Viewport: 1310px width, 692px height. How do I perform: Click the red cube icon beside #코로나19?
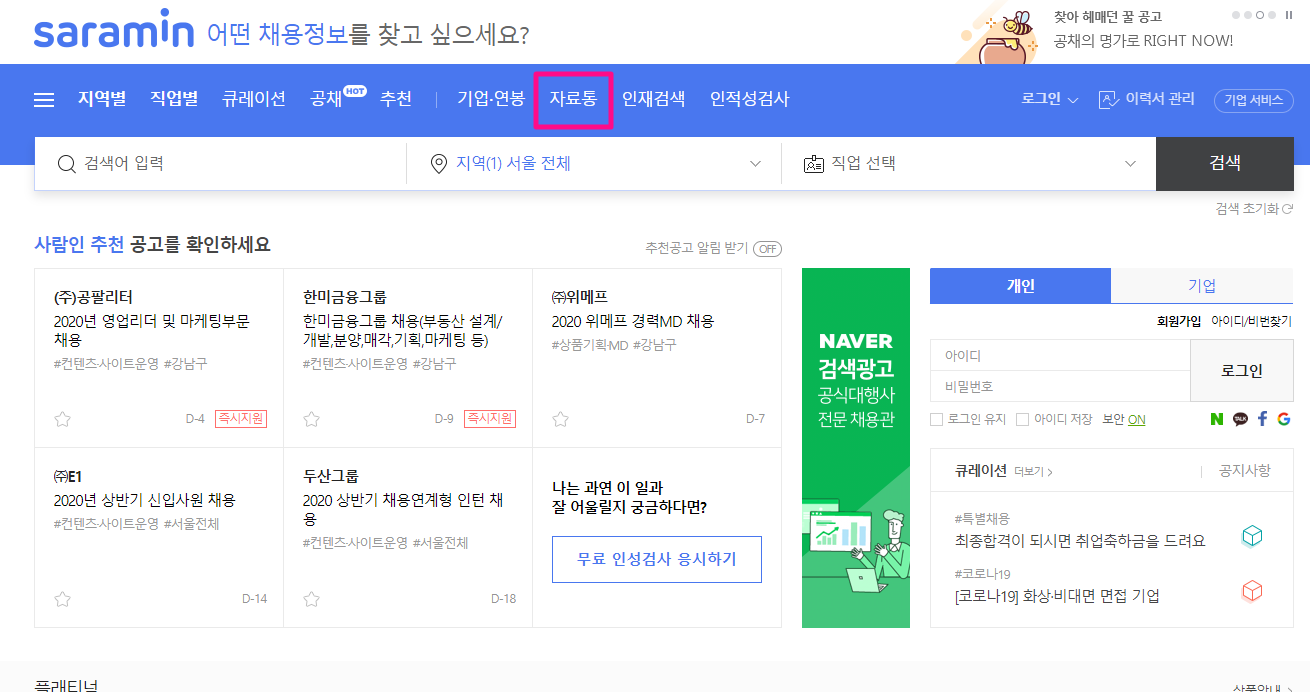[1252, 591]
